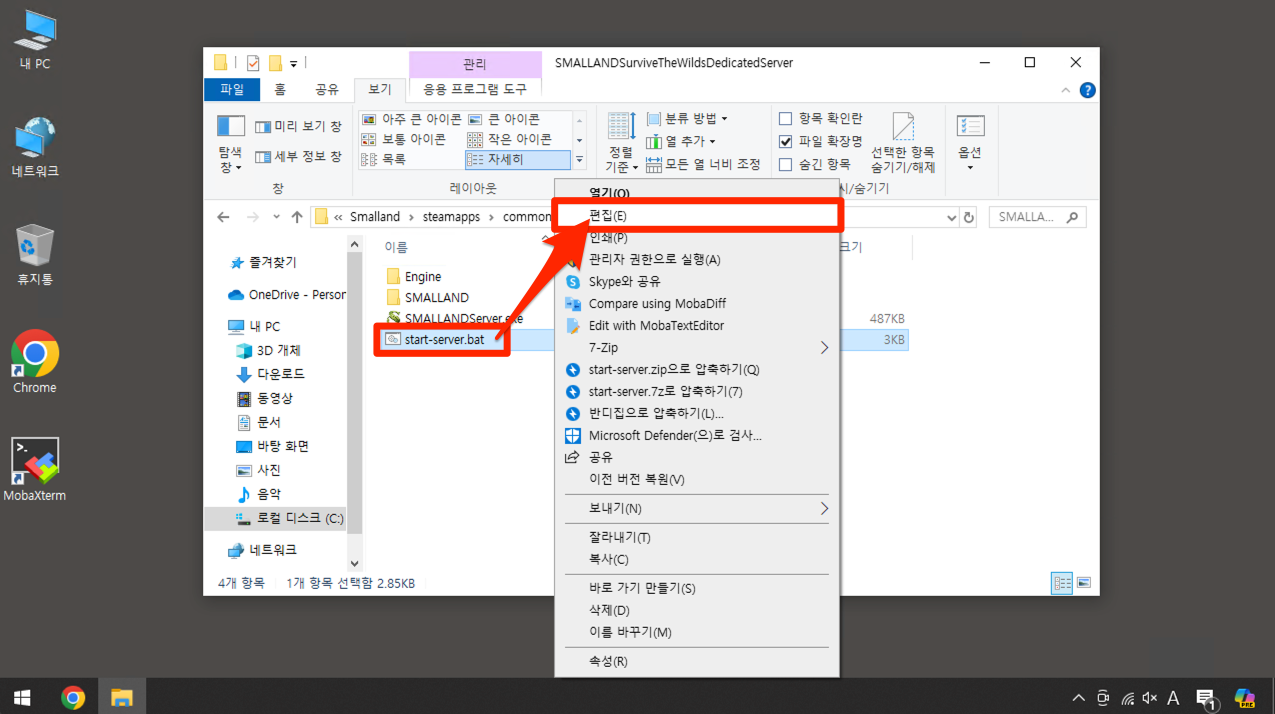Switch to 응용 프로그램 도구 tab
The height and width of the screenshot is (714, 1275).
pyautogui.click(x=475, y=90)
